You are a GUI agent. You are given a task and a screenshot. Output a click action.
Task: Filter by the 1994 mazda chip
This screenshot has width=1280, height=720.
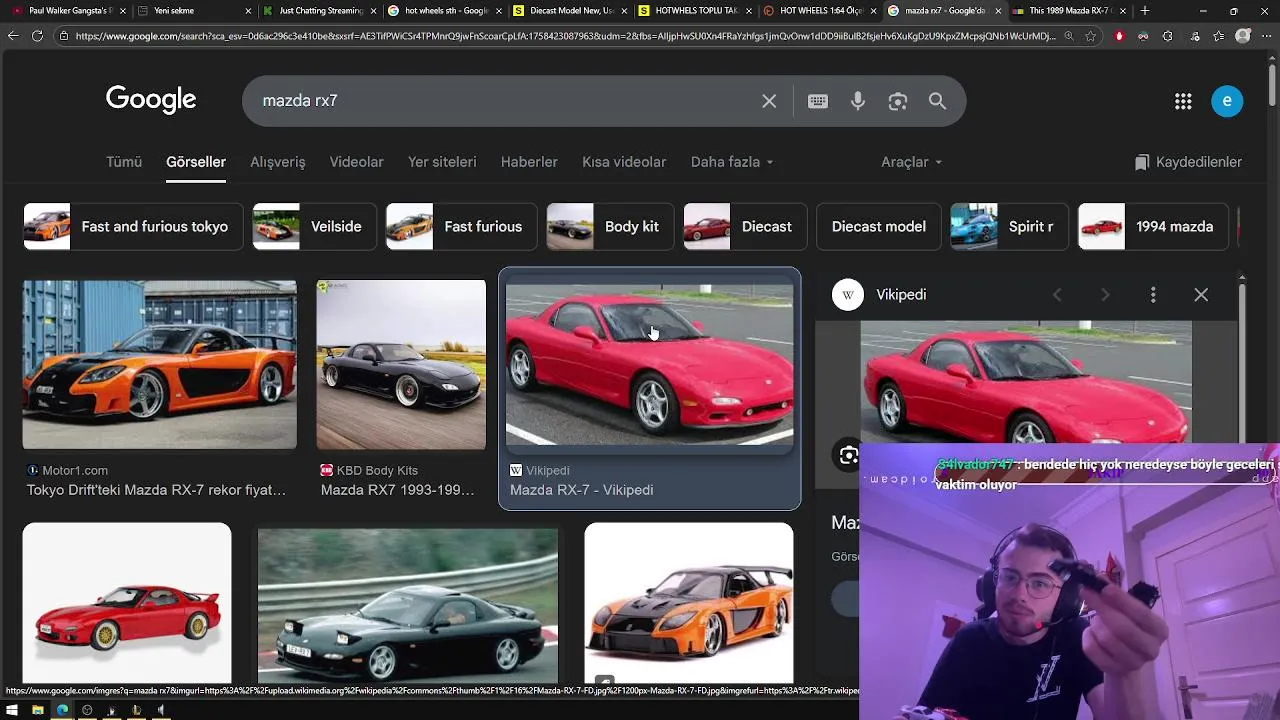click(x=1153, y=227)
